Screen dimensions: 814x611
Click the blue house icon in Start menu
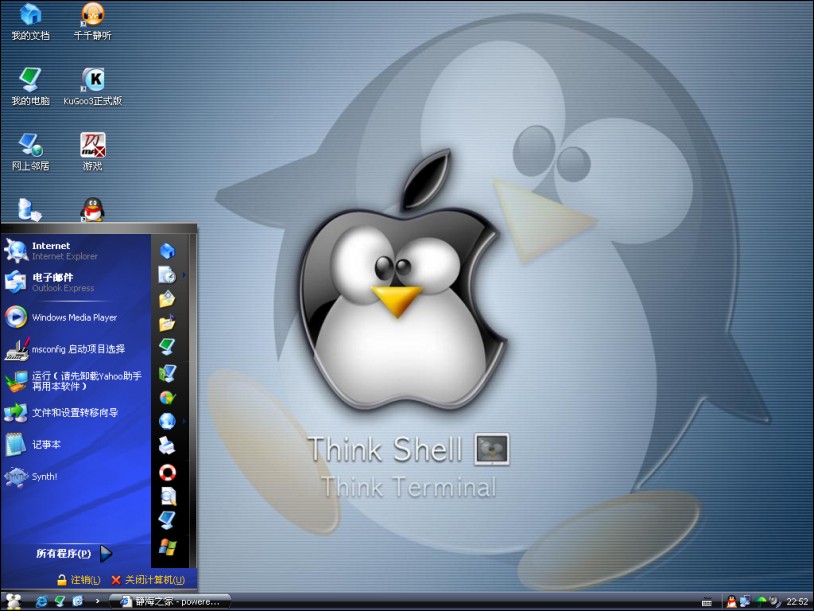tap(167, 251)
